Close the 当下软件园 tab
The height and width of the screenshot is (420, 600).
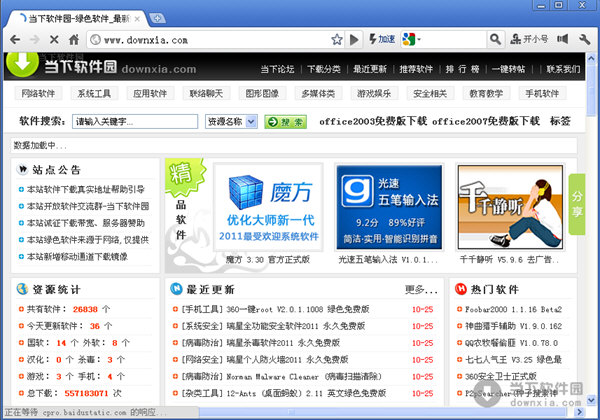point(137,18)
